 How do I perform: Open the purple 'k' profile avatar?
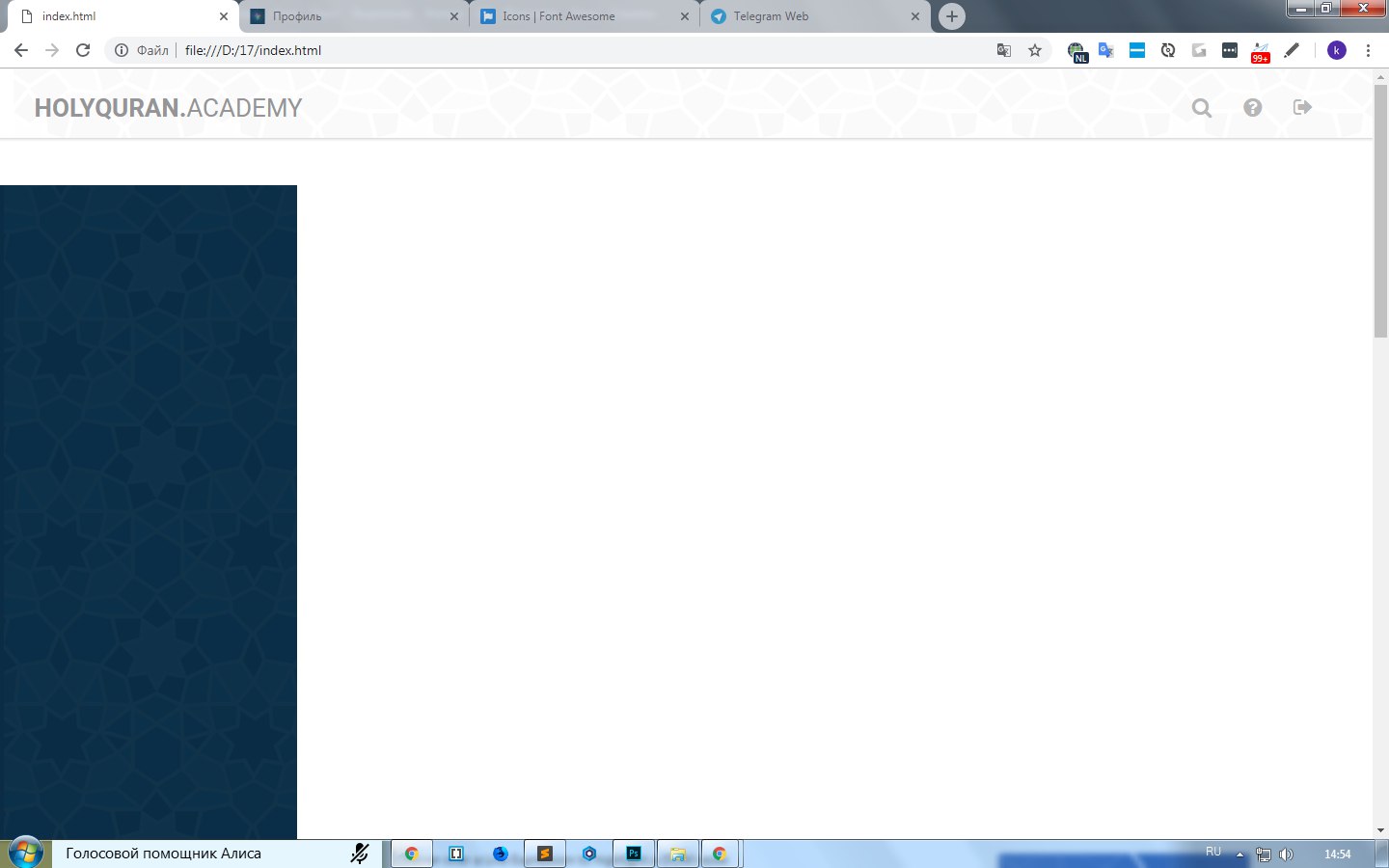1336,50
